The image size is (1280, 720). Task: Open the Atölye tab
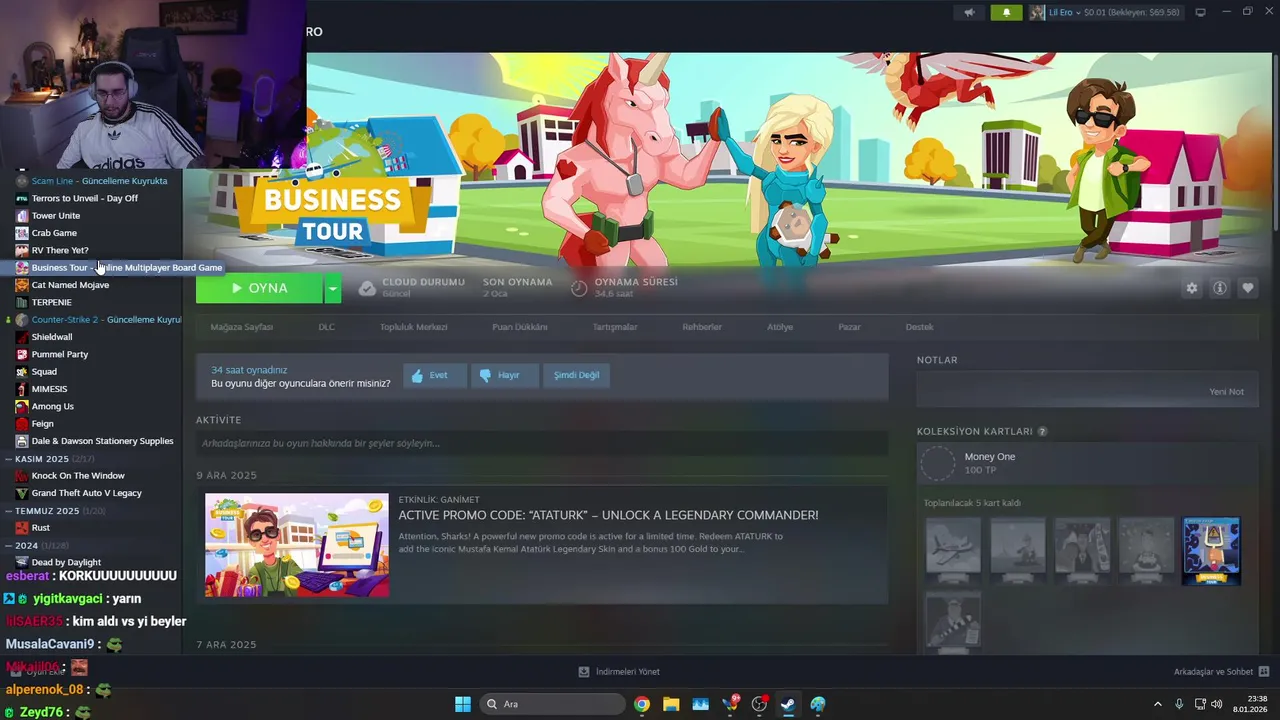[x=780, y=327]
